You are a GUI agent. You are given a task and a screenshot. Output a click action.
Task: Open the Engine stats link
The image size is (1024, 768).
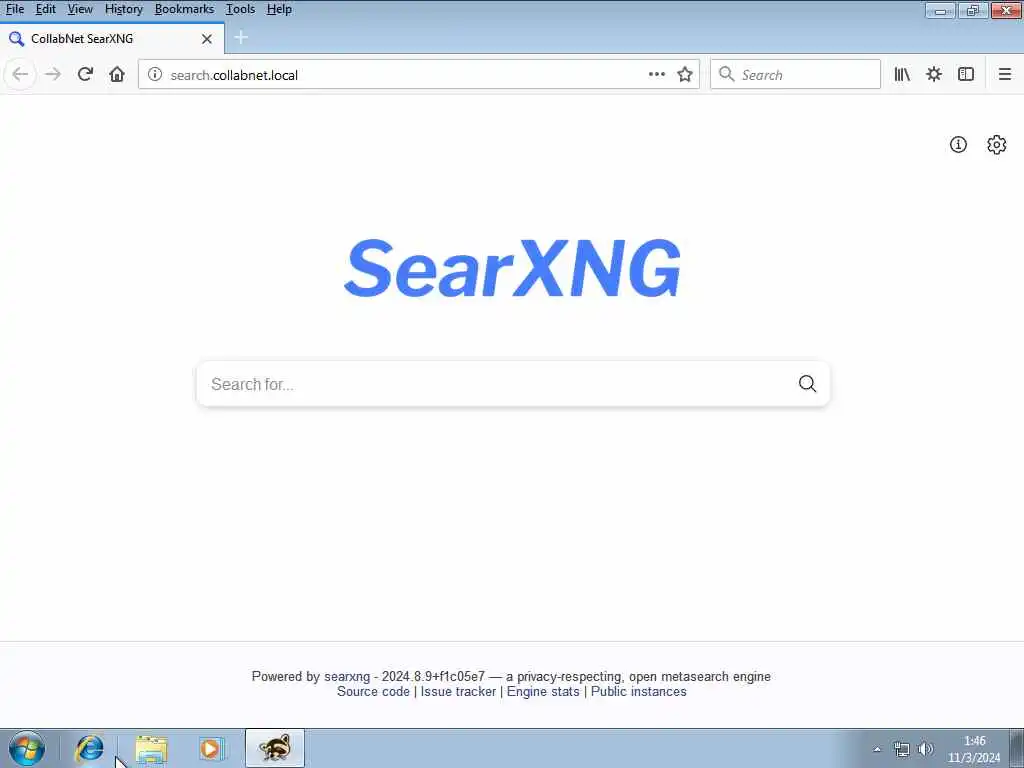pos(543,692)
